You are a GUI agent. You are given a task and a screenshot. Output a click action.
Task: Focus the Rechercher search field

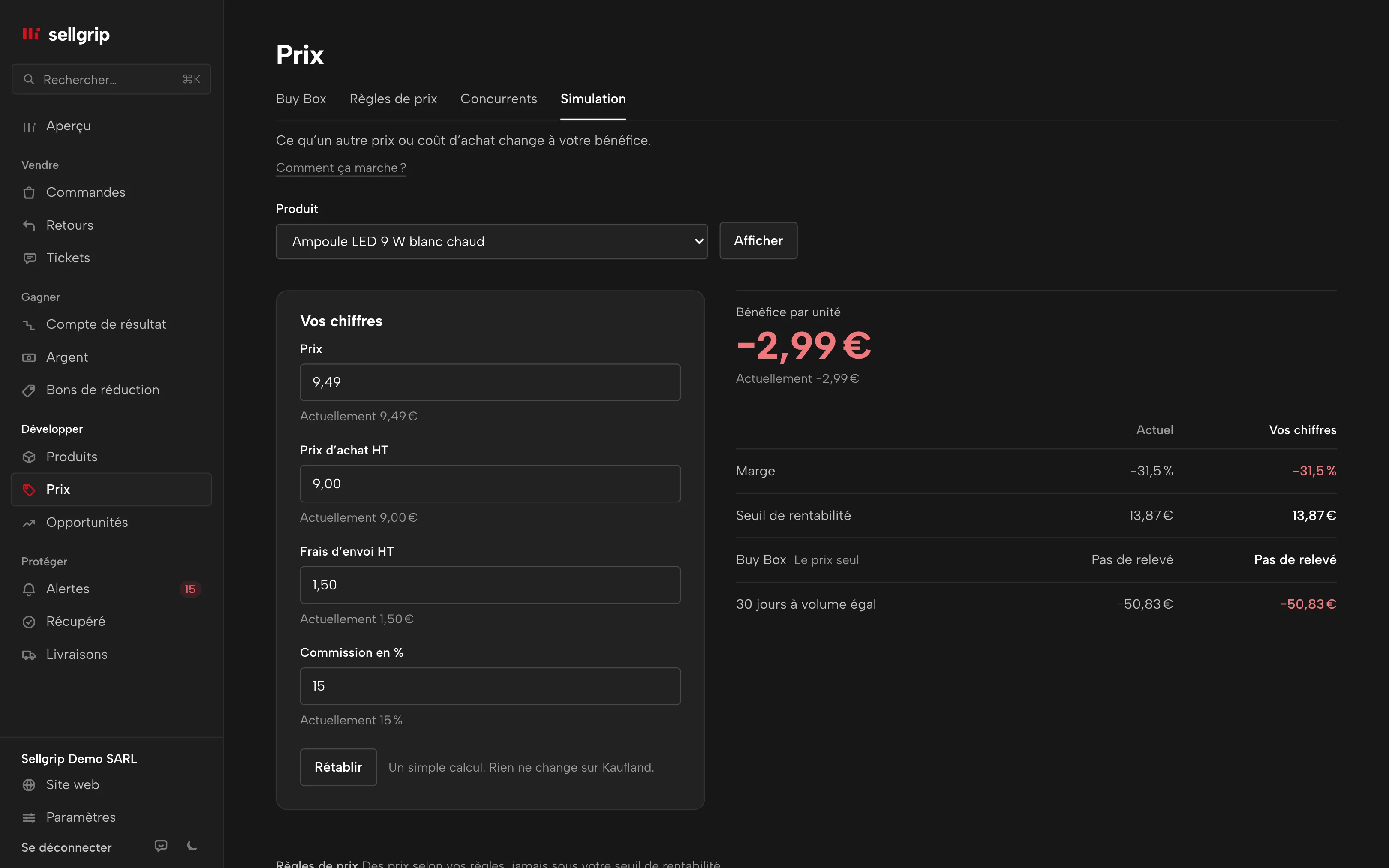coord(111,79)
